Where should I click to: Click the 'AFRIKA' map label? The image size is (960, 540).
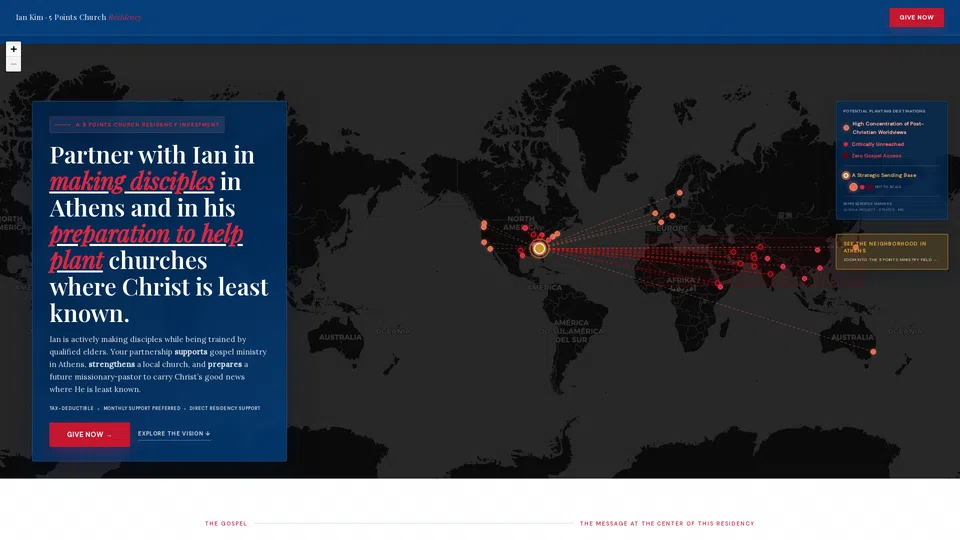[681, 280]
